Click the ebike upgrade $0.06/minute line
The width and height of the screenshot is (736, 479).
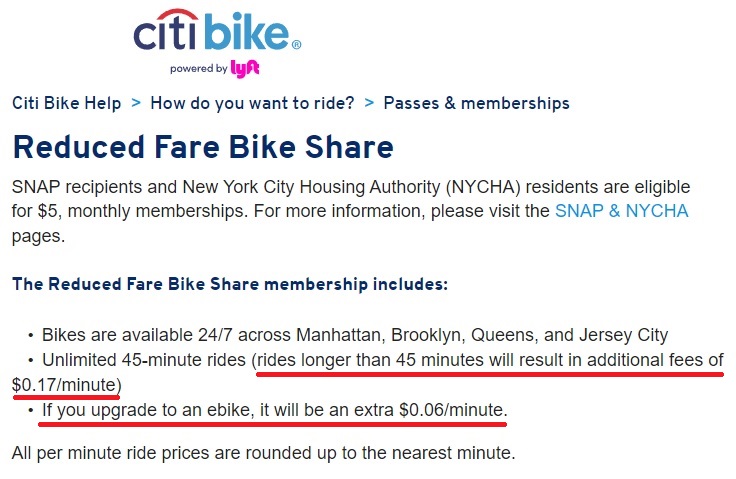click(275, 410)
